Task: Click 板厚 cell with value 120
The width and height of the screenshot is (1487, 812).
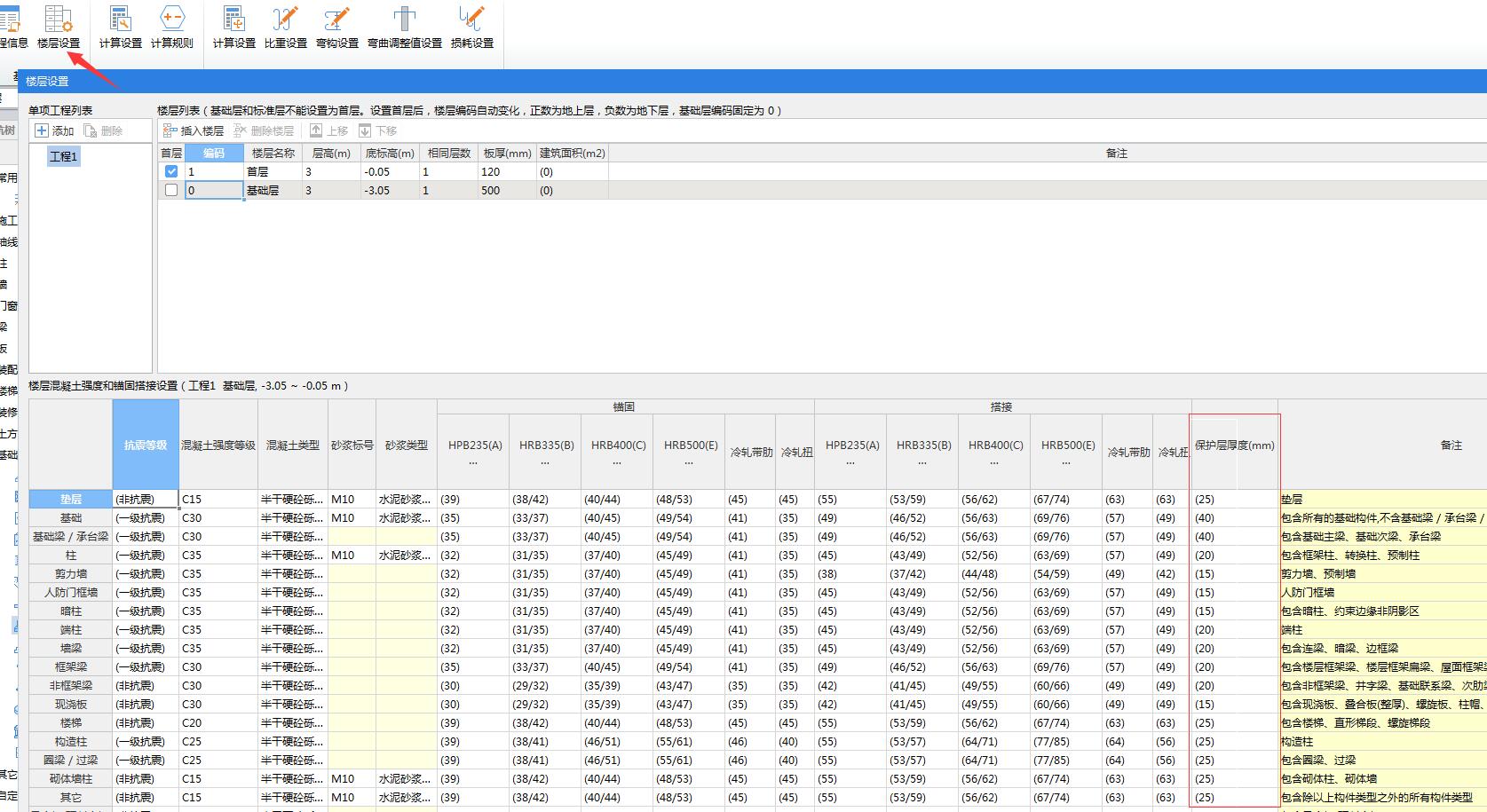Action: [507, 171]
